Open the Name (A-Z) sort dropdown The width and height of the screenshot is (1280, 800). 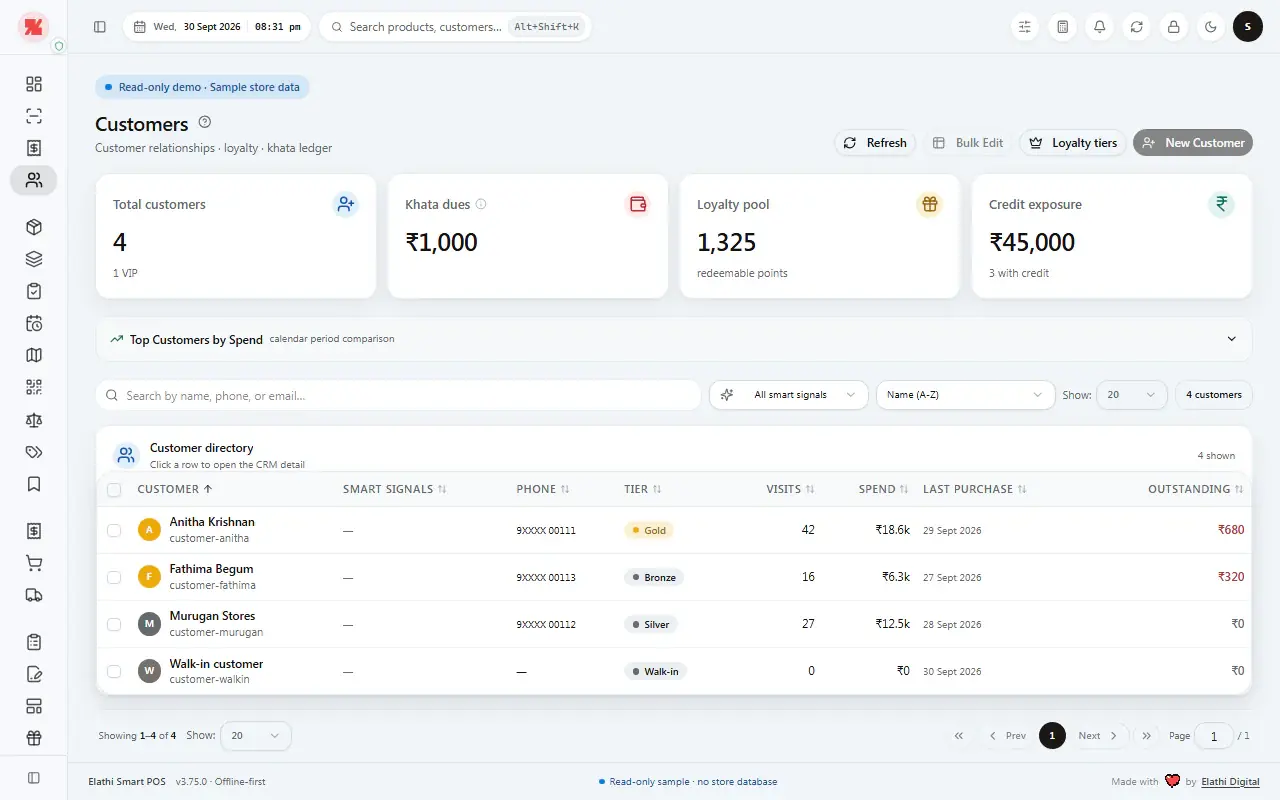click(x=966, y=395)
